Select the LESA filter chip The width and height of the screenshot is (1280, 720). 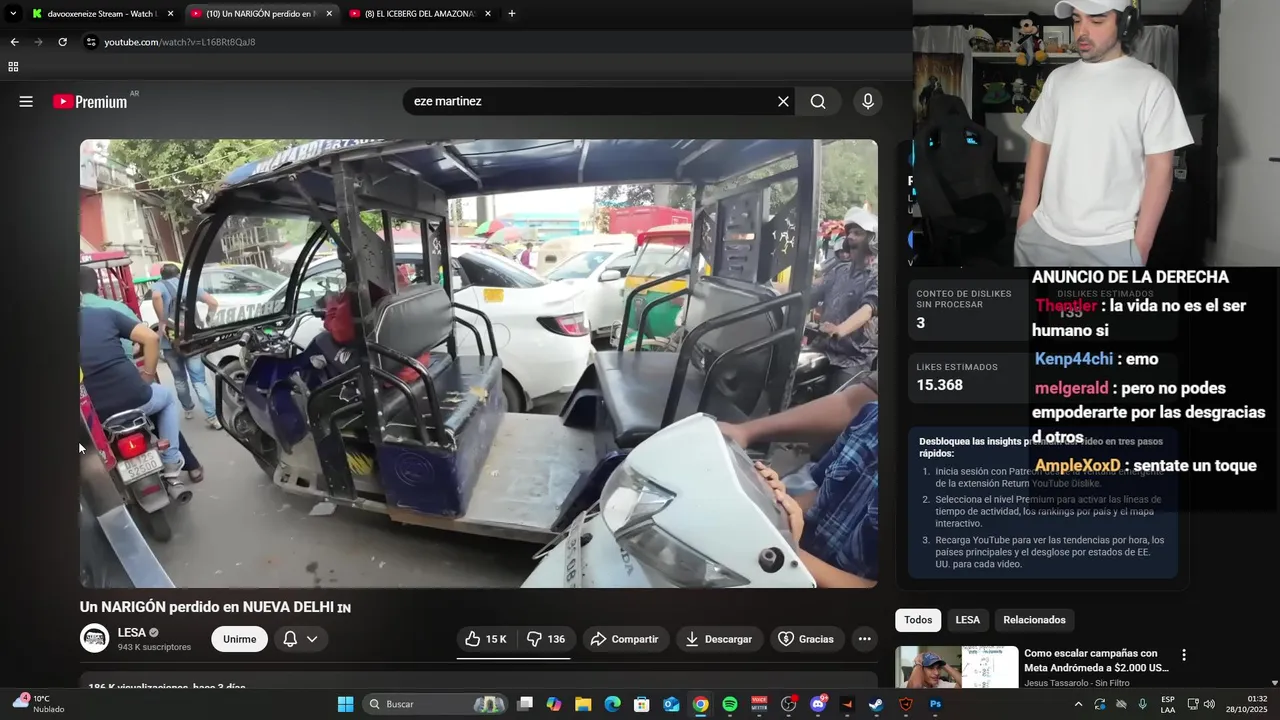click(x=967, y=620)
